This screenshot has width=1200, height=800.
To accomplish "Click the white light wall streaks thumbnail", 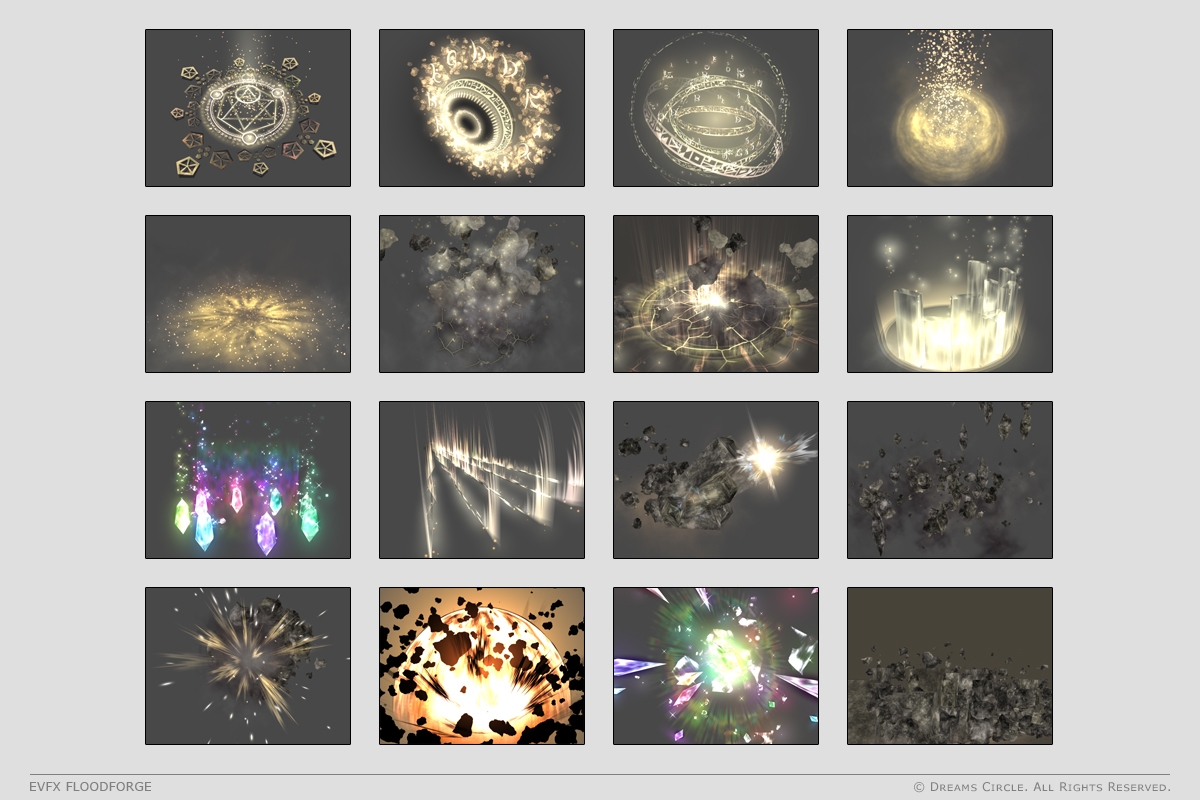I will pyautogui.click(x=482, y=480).
